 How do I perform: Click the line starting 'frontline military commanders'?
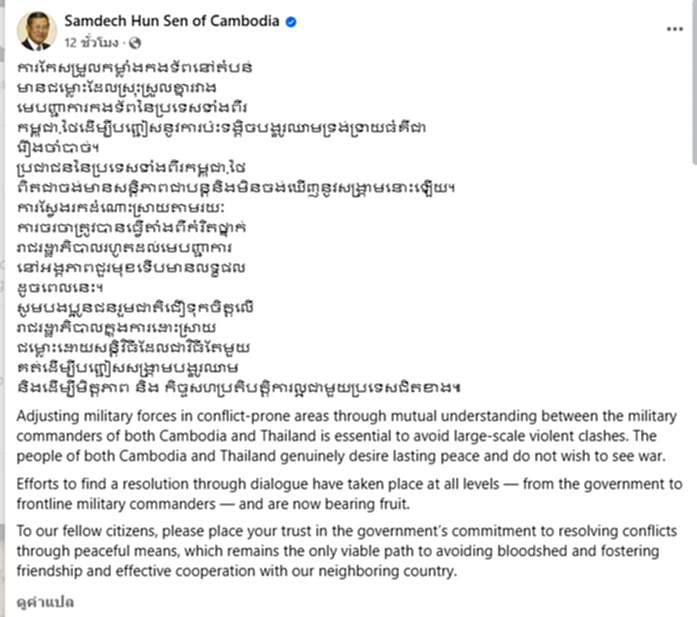(x=213, y=504)
